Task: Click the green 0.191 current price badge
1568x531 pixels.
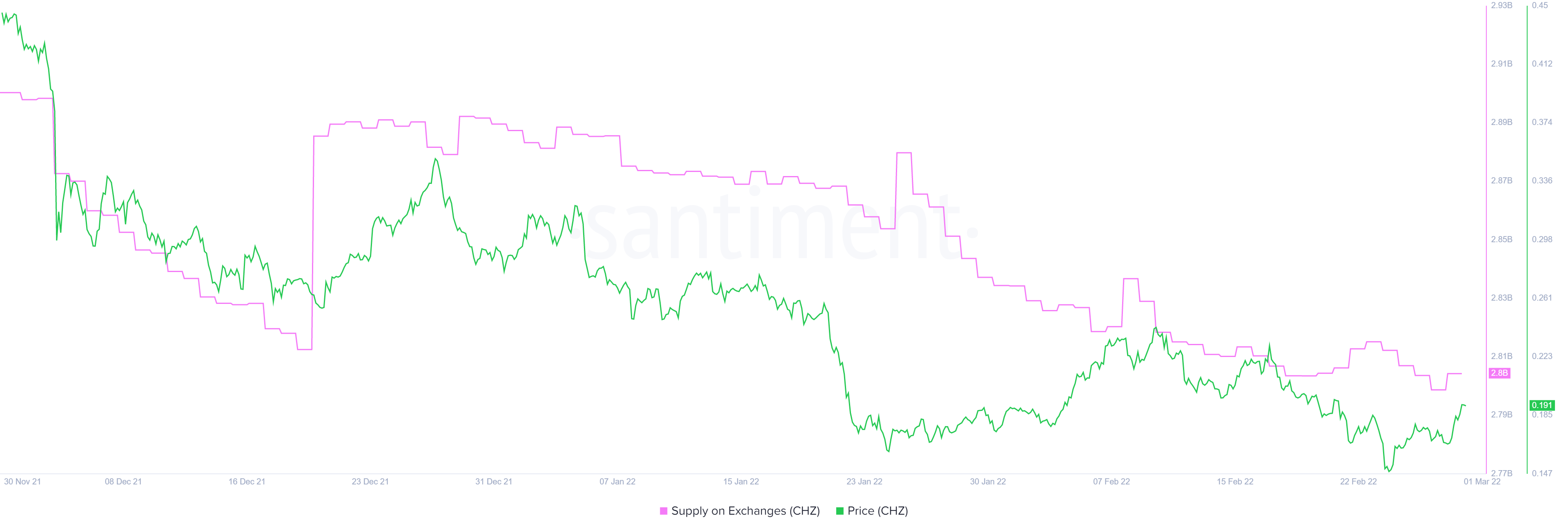Action: pyautogui.click(x=1542, y=405)
